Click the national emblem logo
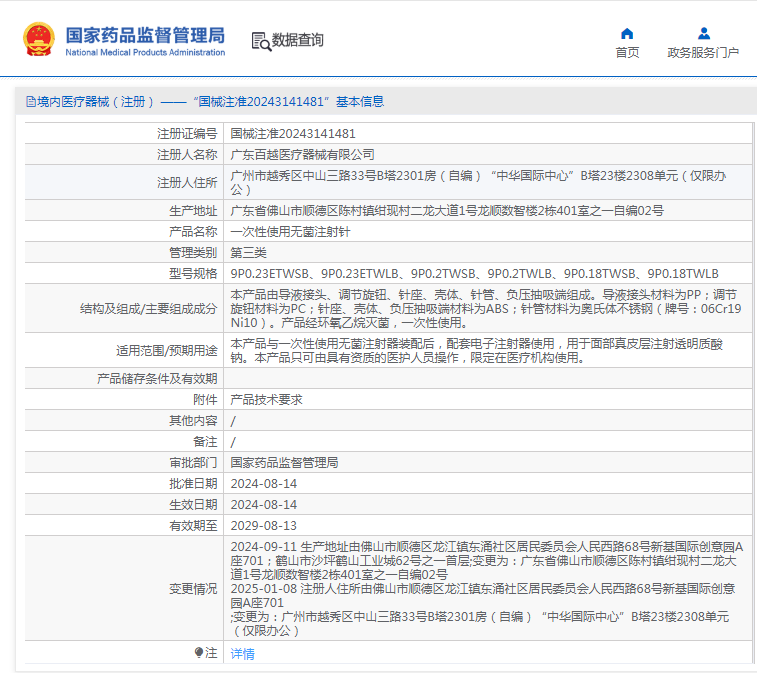Image resolution: width=757 pixels, height=673 pixels. [38, 39]
